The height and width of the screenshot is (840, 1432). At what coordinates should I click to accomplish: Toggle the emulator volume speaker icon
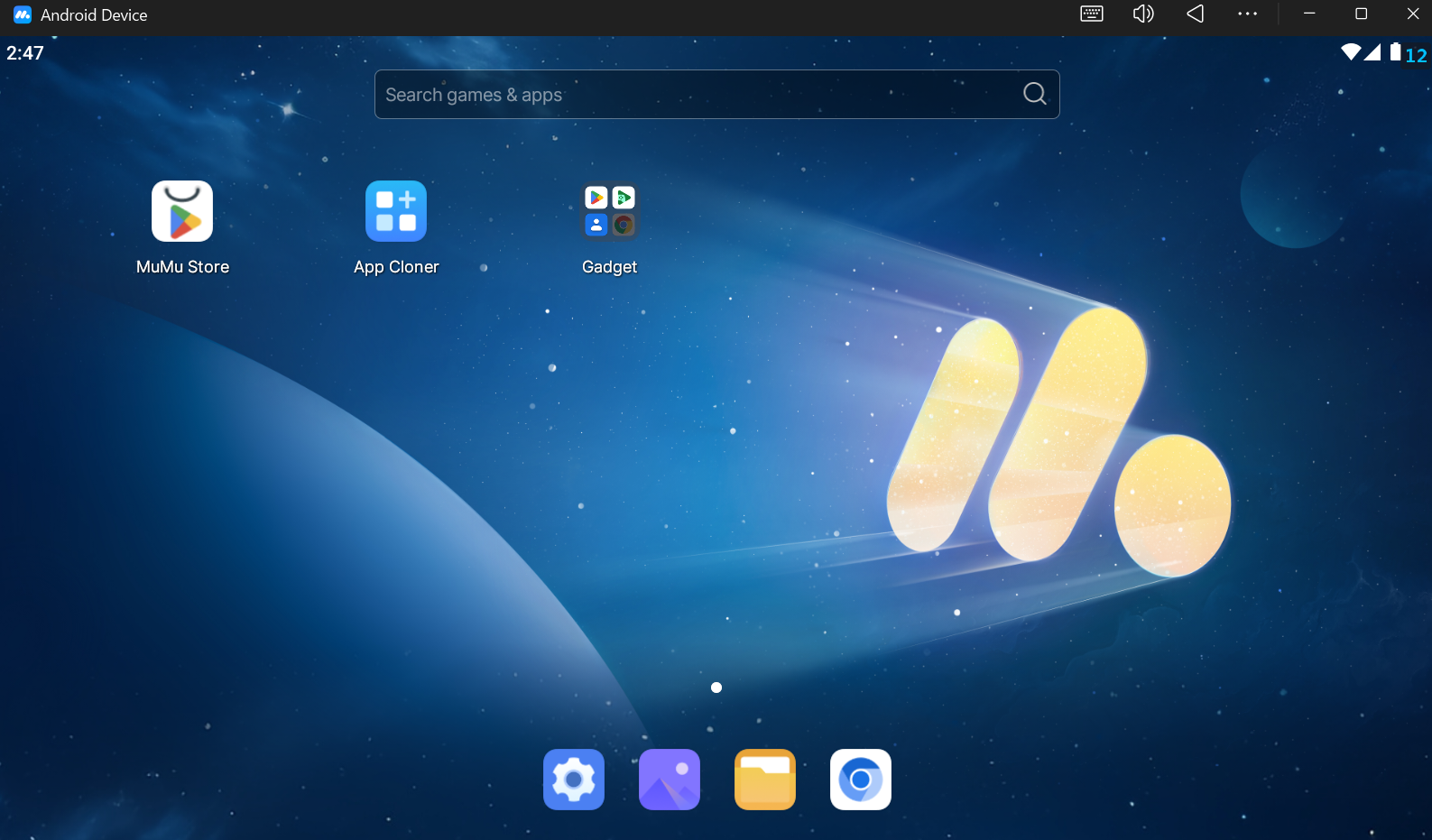(x=1143, y=14)
